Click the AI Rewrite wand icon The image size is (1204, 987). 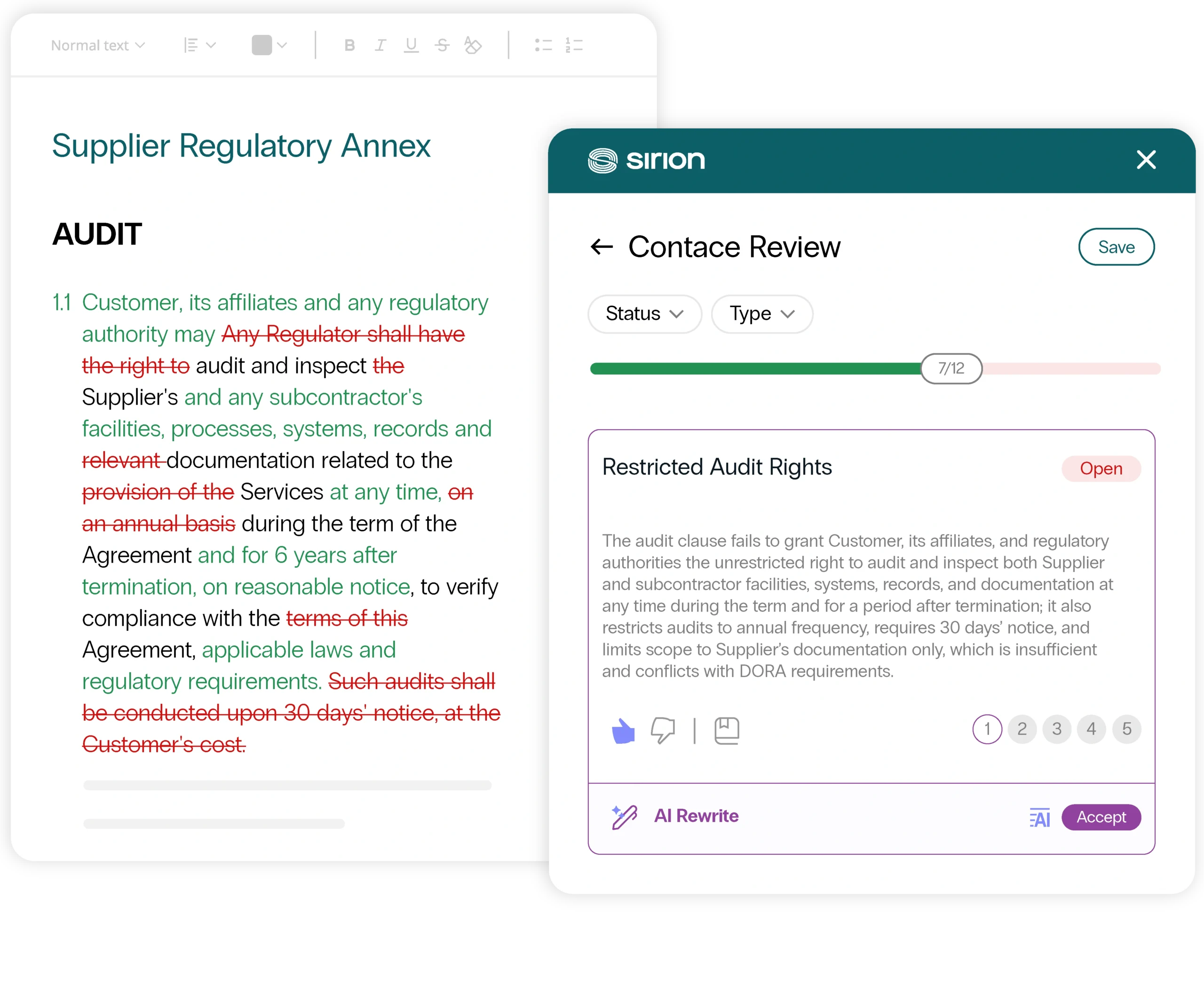(x=624, y=817)
